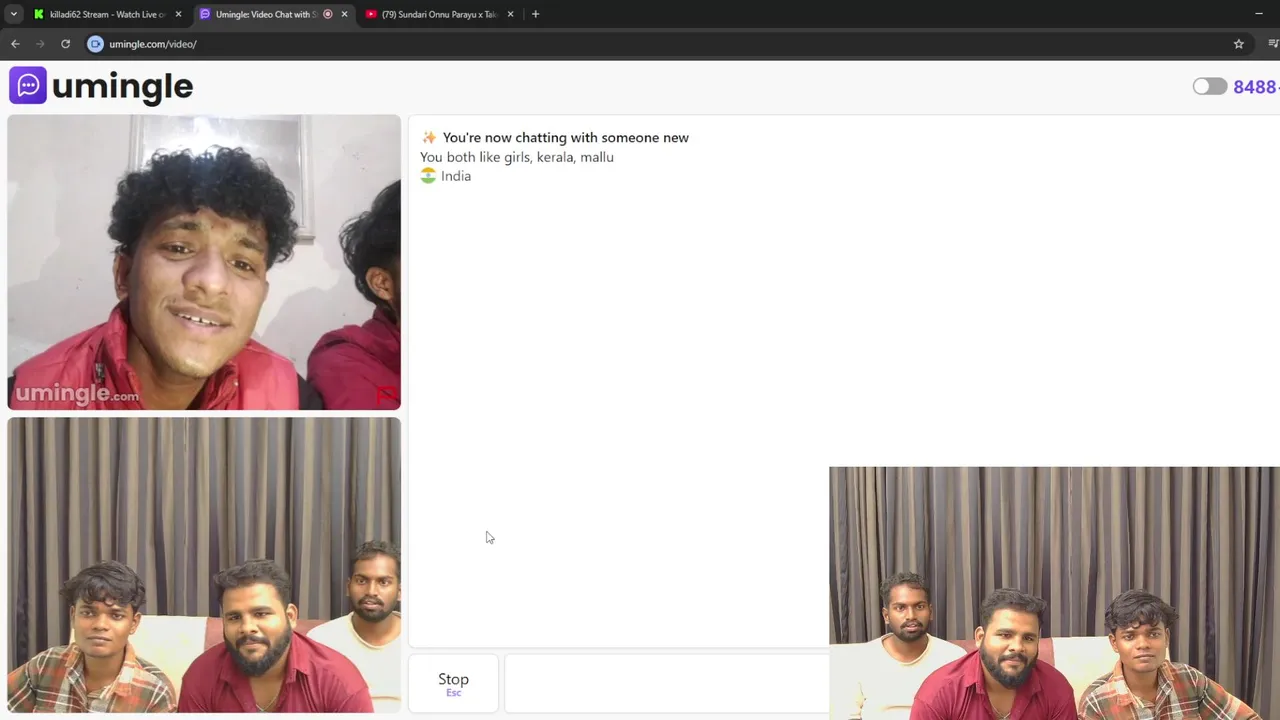Open the umingle wordmark home link

pos(122,87)
